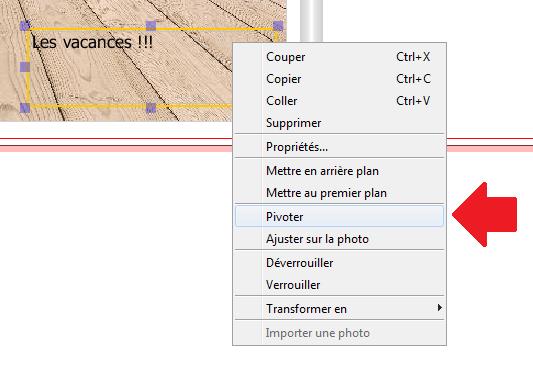Click the Les vacances !!! text box
533x377 pixels.
pos(92,42)
